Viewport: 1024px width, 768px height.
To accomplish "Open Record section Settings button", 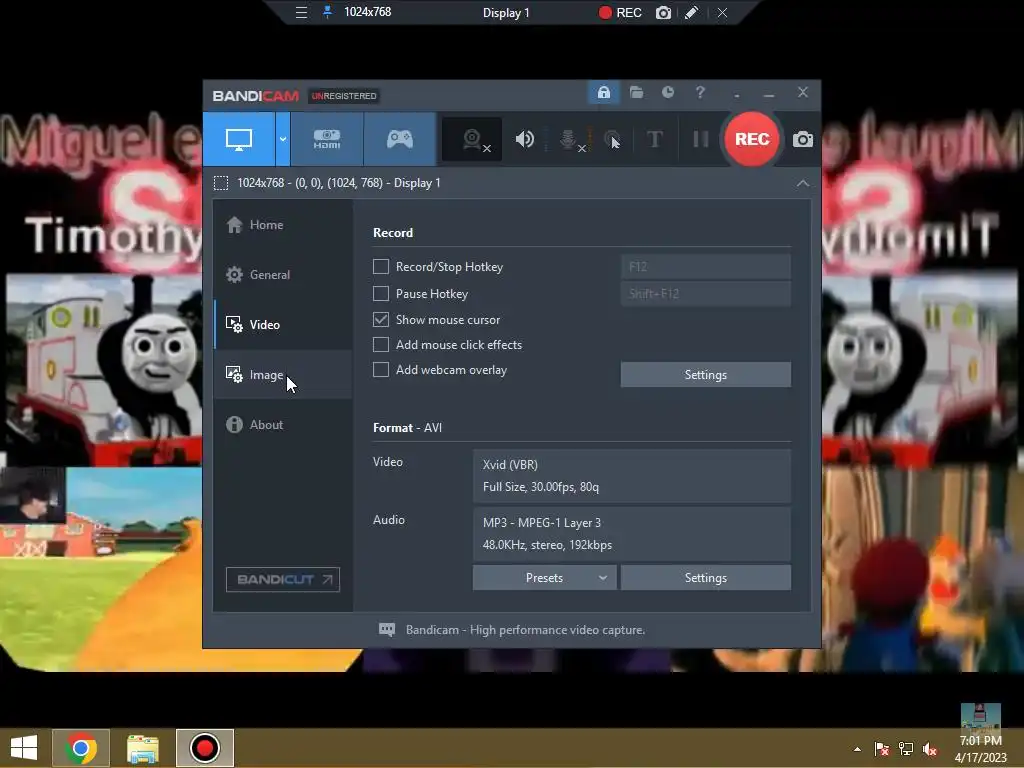I will click(705, 375).
